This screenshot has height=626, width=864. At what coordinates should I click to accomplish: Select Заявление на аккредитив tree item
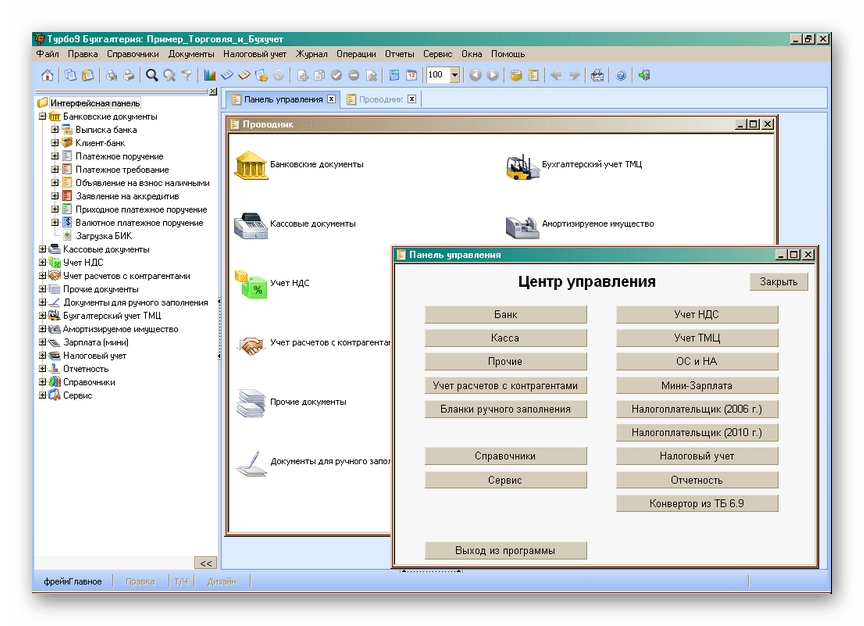pos(127,196)
